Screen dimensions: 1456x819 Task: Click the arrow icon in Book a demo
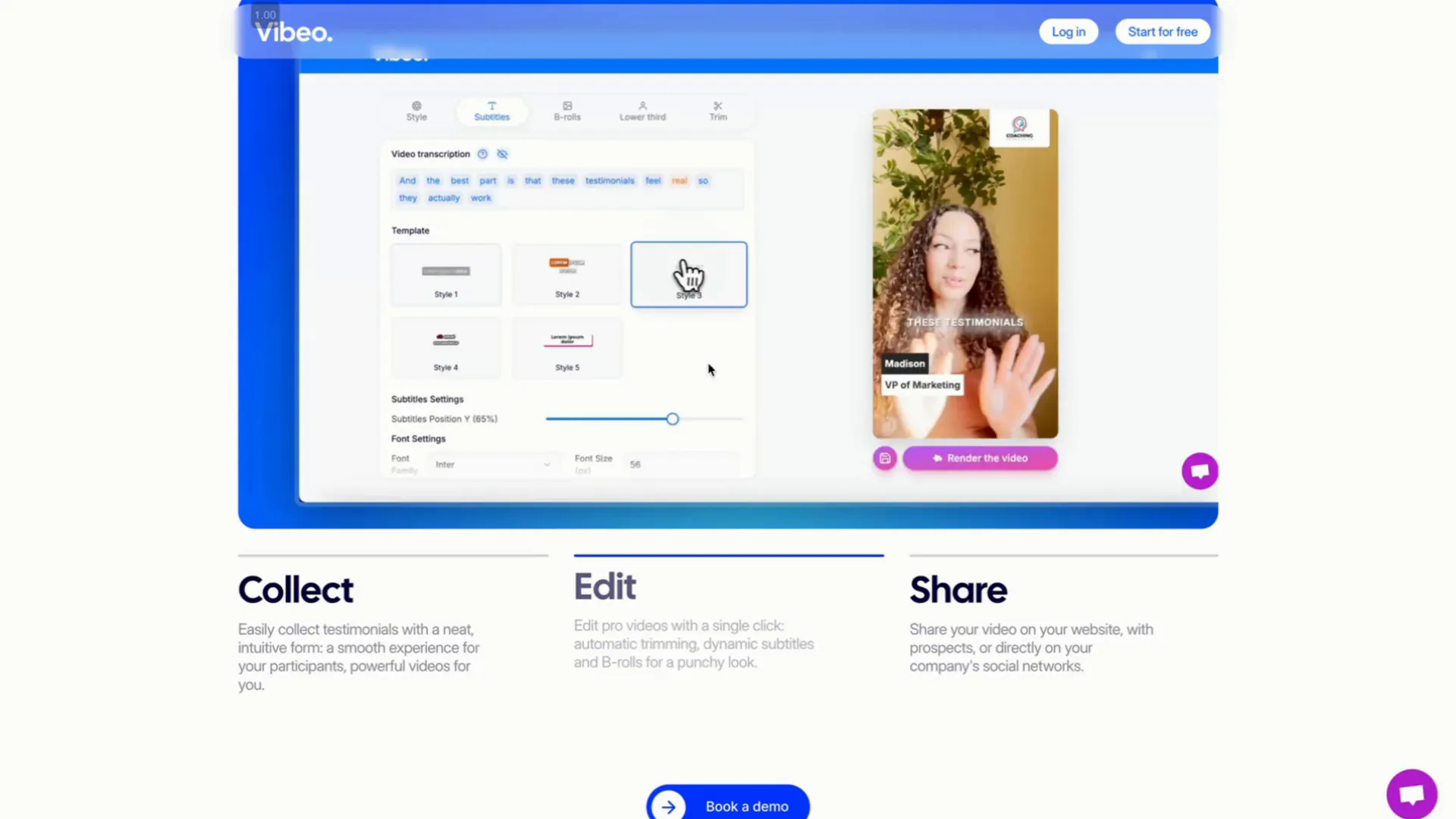coord(668,807)
